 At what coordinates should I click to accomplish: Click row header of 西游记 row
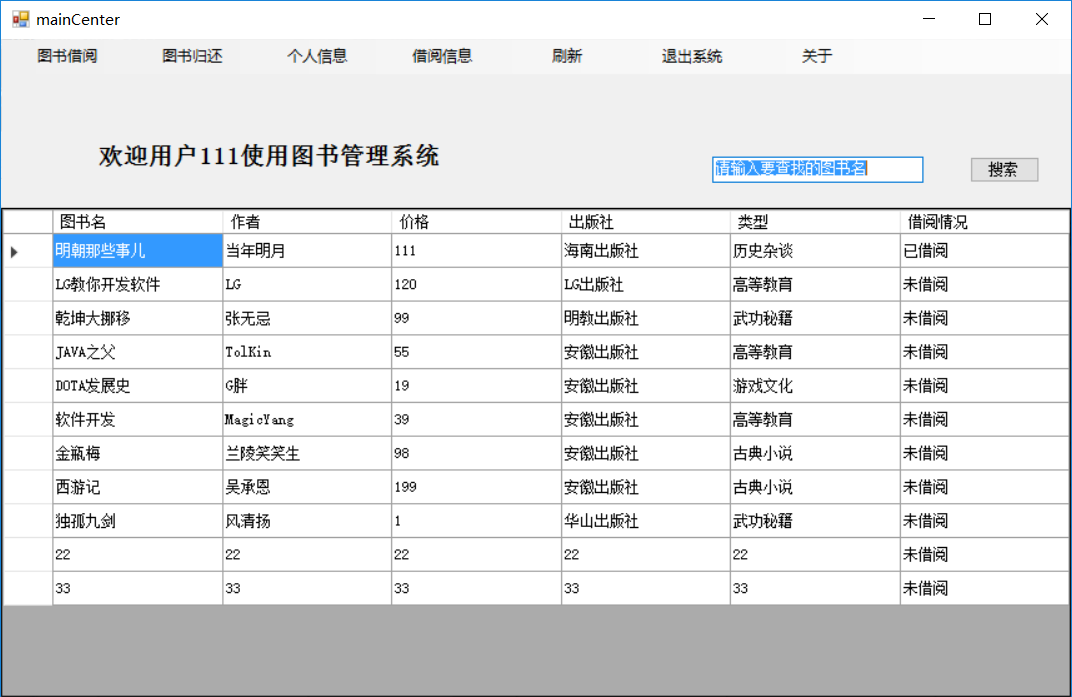click(x=28, y=487)
